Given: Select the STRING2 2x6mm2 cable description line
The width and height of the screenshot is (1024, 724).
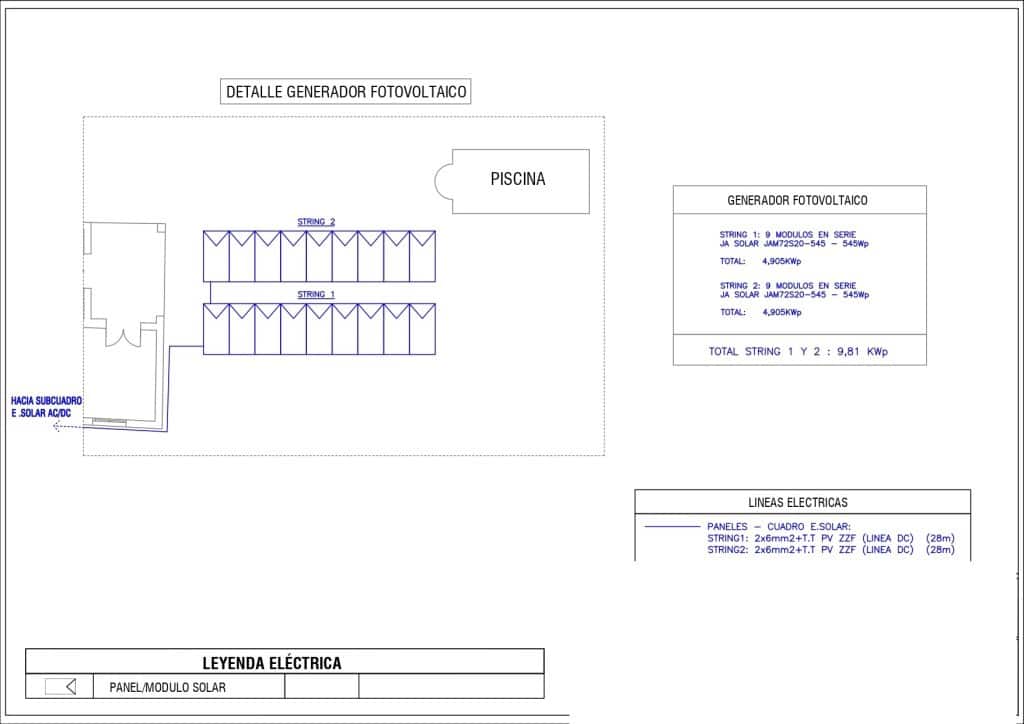Looking at the screenshot, I should [830, 550].
